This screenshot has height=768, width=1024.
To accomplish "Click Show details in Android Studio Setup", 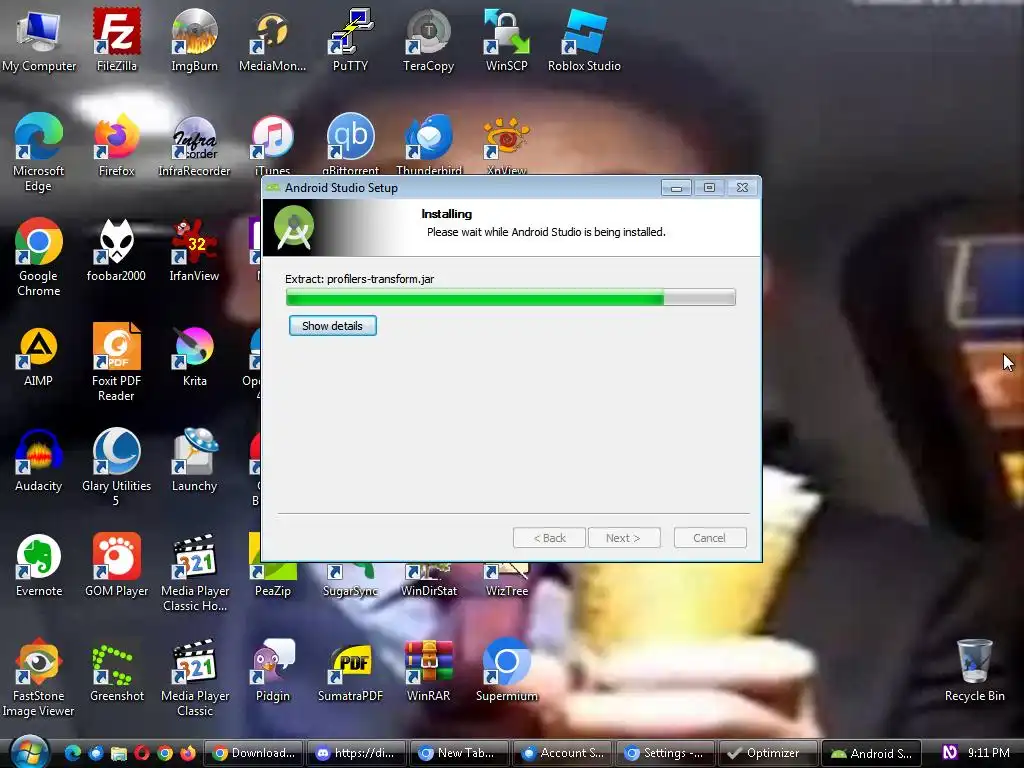I will pyautogui.click(x=332, y=326).
